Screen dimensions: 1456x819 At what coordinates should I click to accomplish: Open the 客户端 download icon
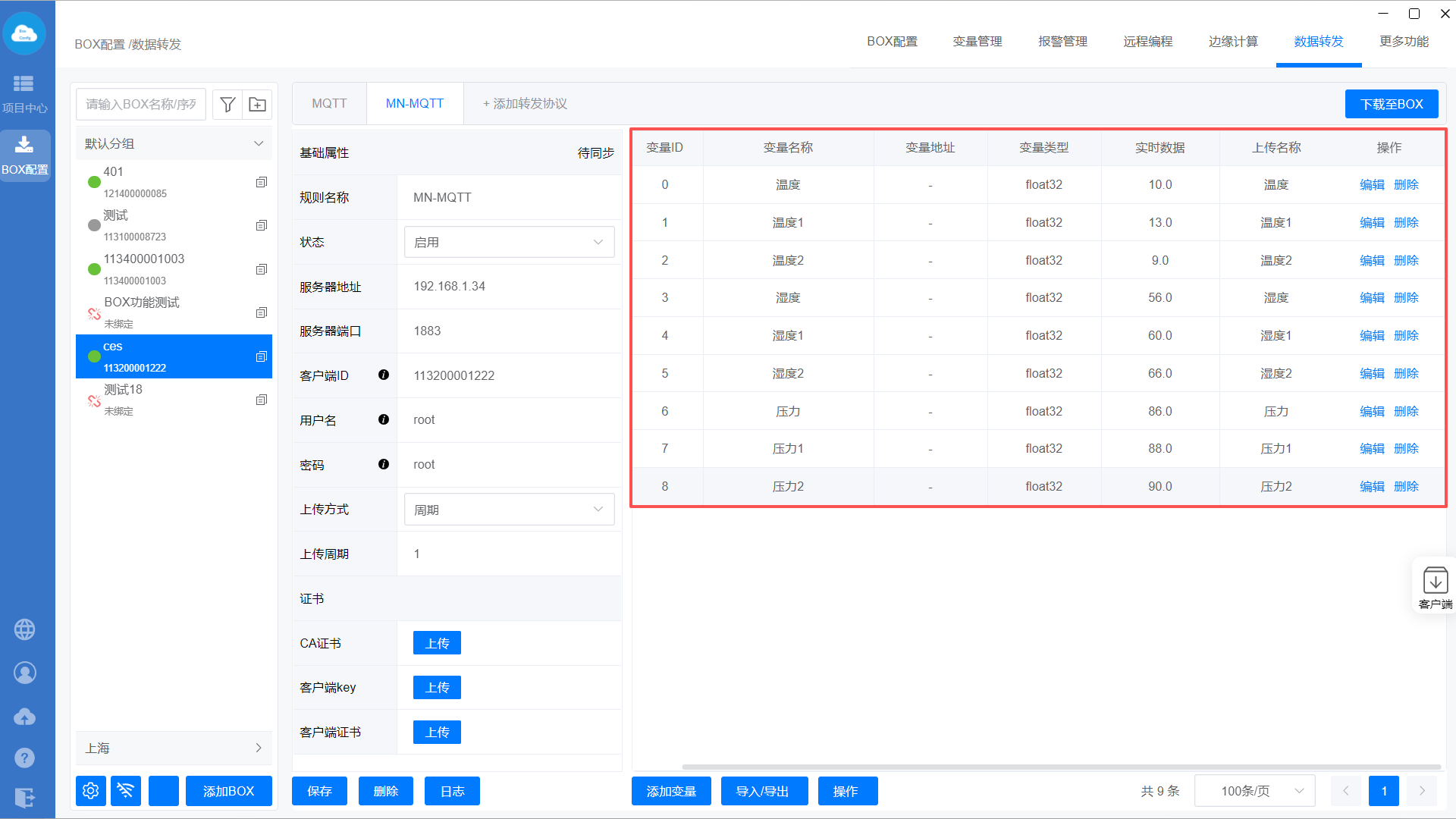pos(1435,582)
